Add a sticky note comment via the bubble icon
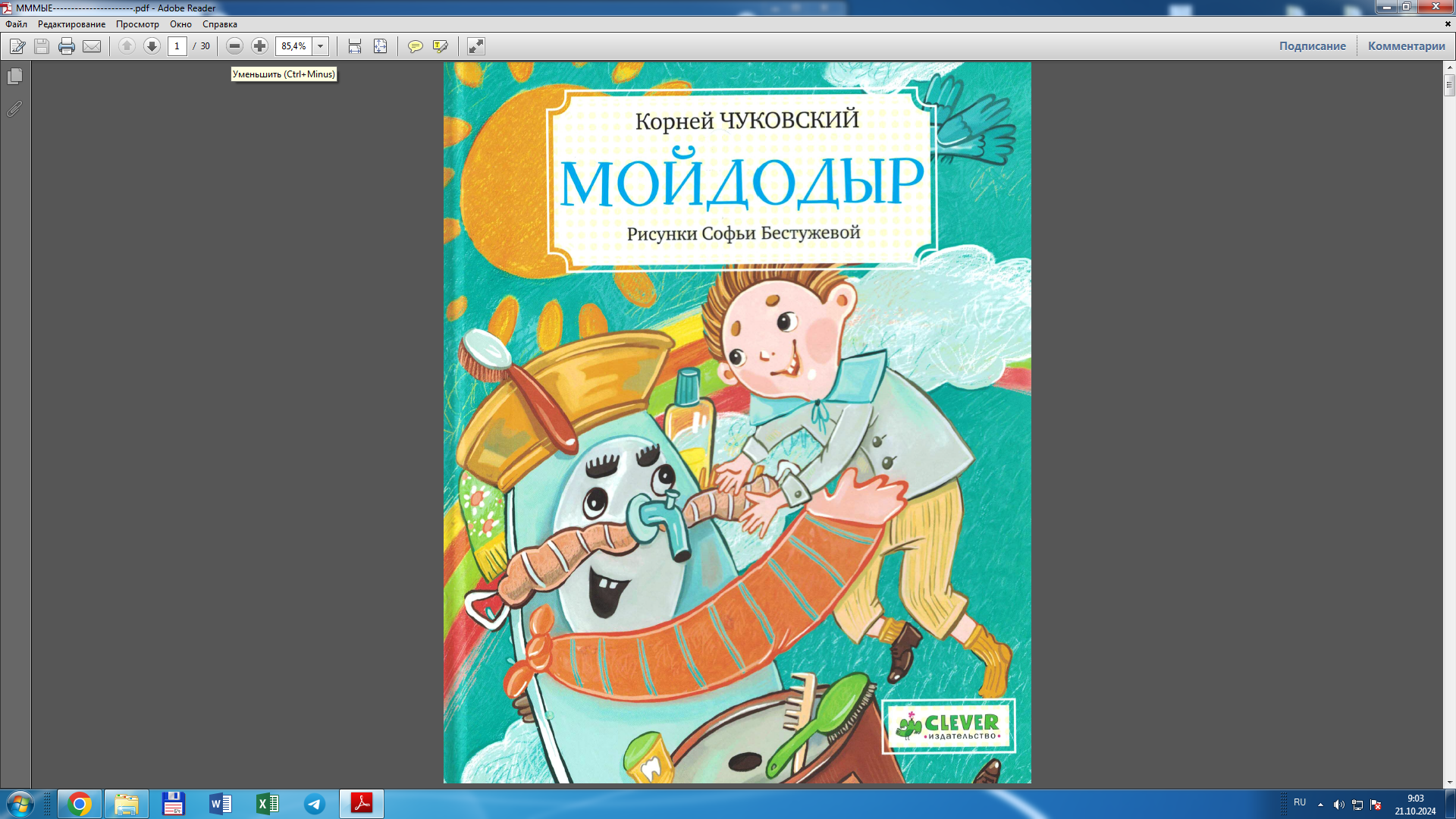The height and width of the screenshot is (819, 1456). pyautogui.click(x=415, y=46)
